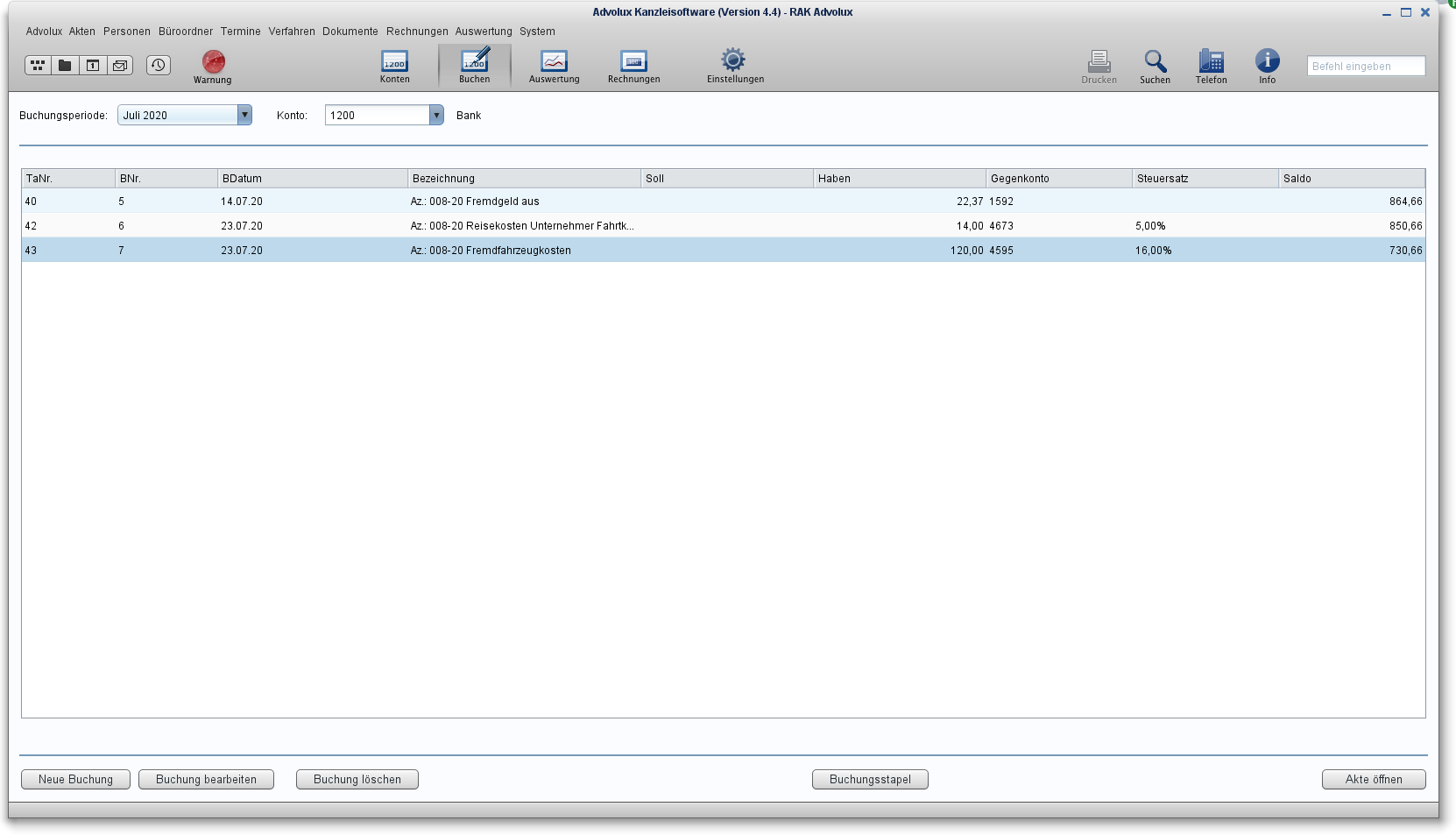1456x835 pixels.
Task: Sort by the TaNr. column header
Action: (68, 178)
